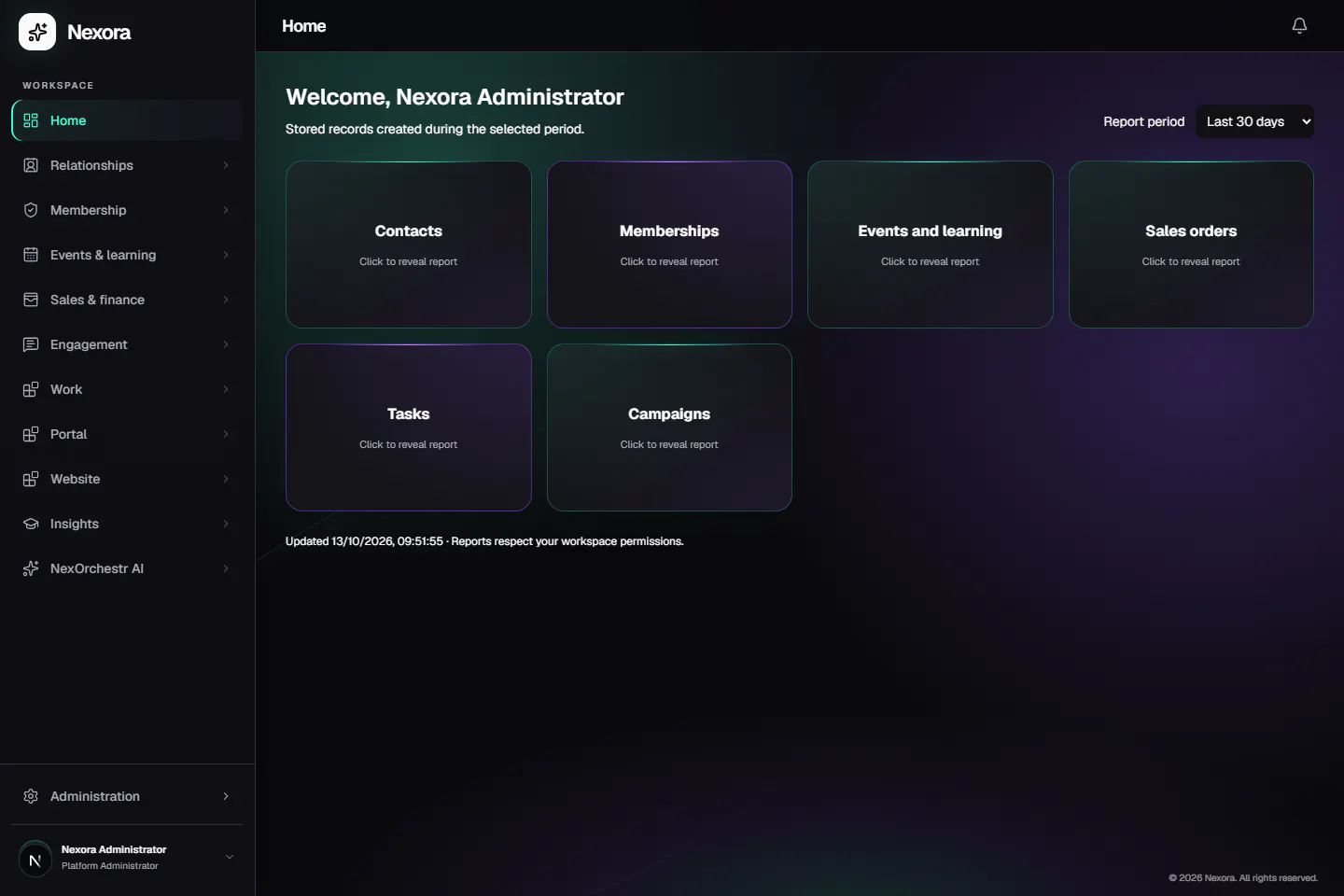Click the Events & learning calendar icon
Image resolution: width=1344 pixels, height=896 pixels.
pos(31,255)
